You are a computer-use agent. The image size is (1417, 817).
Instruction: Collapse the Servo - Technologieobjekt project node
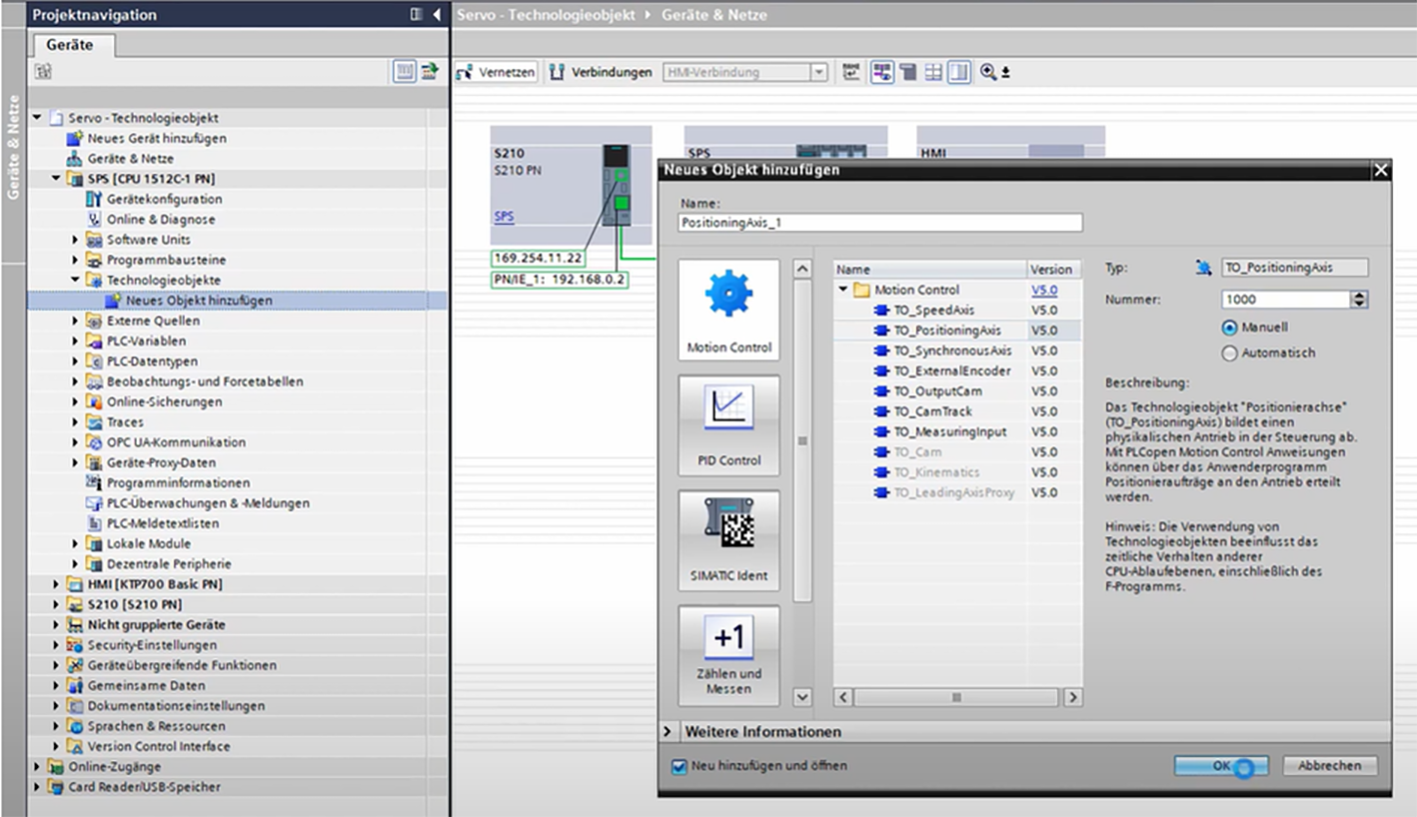38,118
